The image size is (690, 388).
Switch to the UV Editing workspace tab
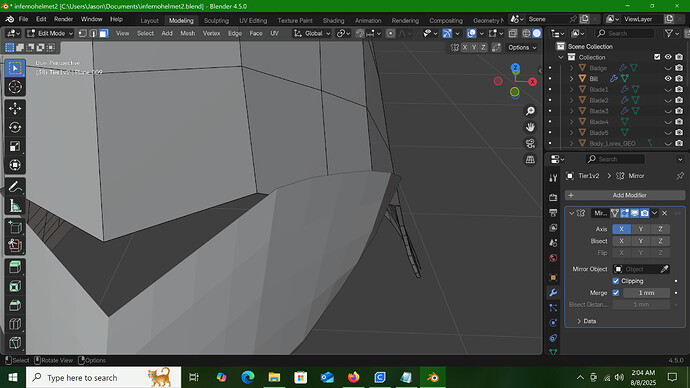pyautogui.click(x=253, y=21)
